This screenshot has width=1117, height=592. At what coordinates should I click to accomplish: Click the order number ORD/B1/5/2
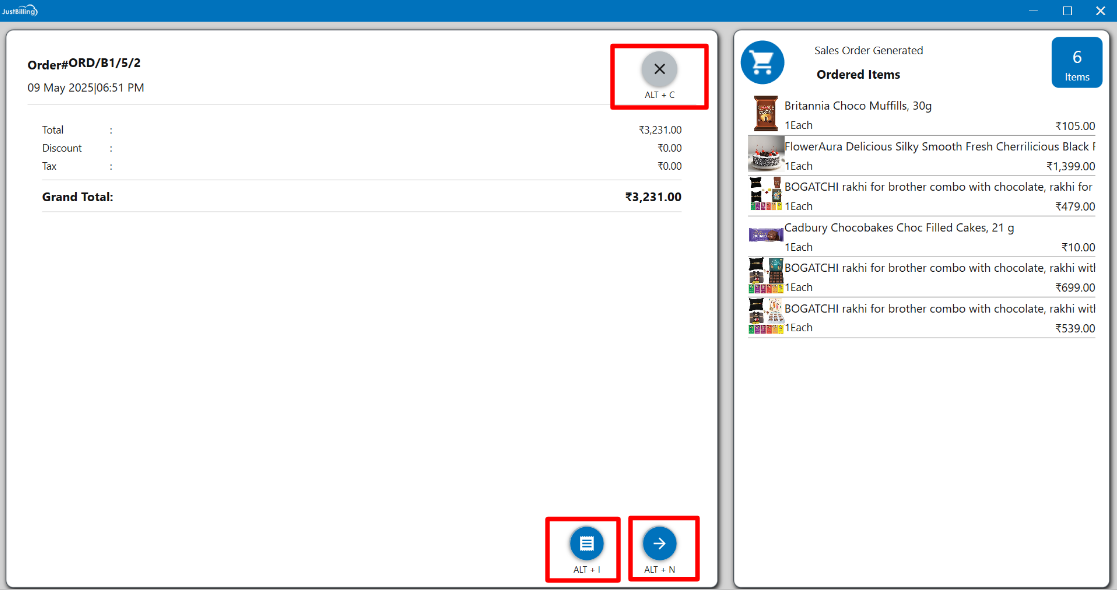[x=104, y=63]
